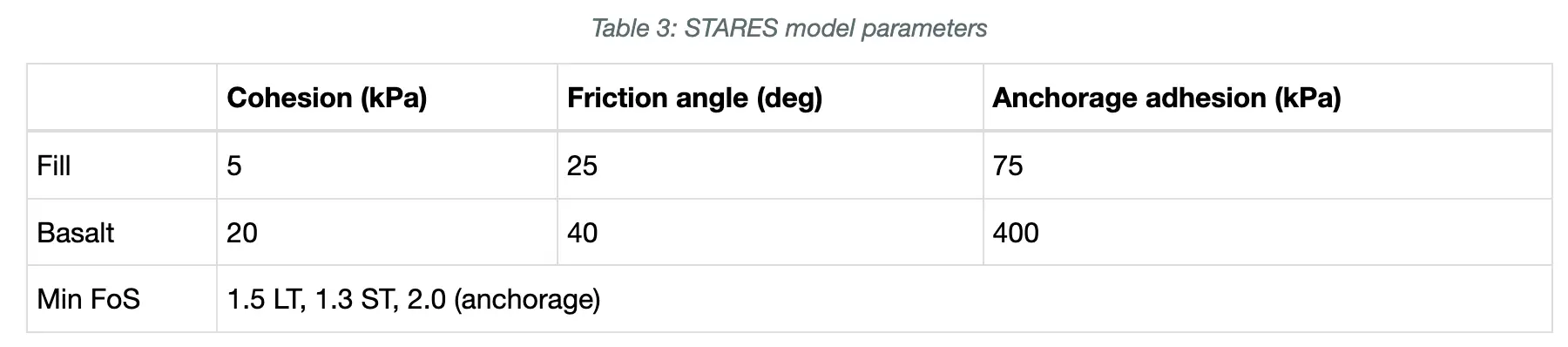This screenshot has width=1568, height=347.
Task: Click the Basalt row label
Action: coord(76,233)
